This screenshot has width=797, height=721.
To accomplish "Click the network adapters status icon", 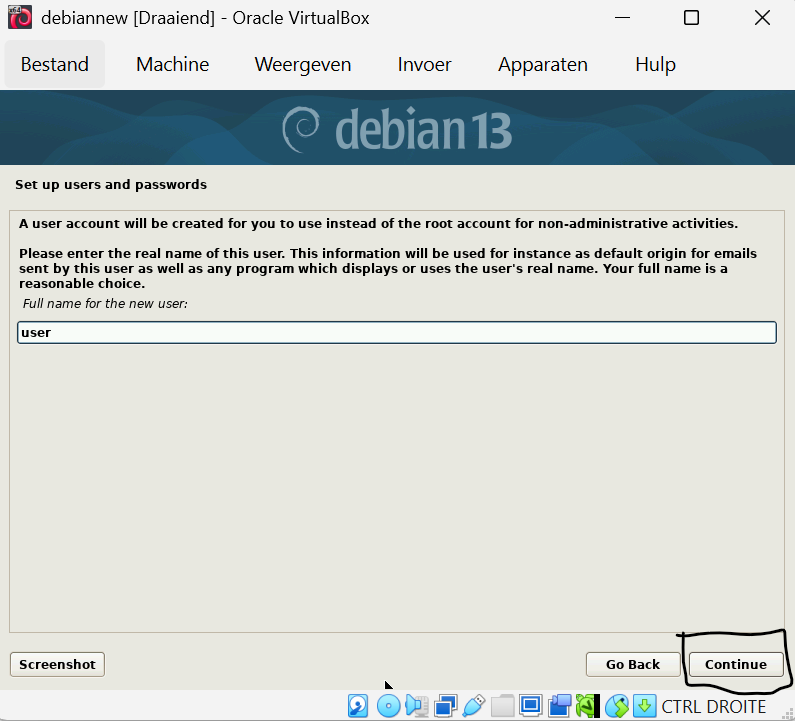I will click(x=446, y=706).
